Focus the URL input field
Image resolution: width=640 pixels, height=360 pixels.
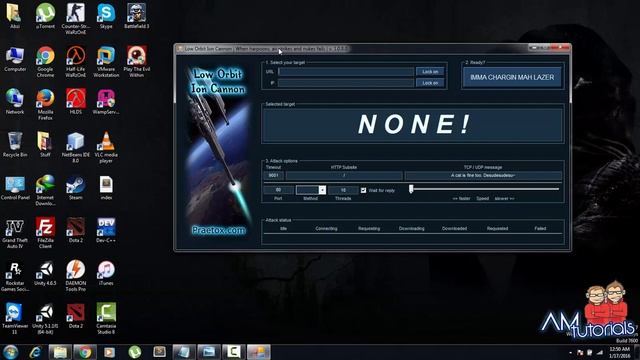pyautogui.click(x=346, y=72)
